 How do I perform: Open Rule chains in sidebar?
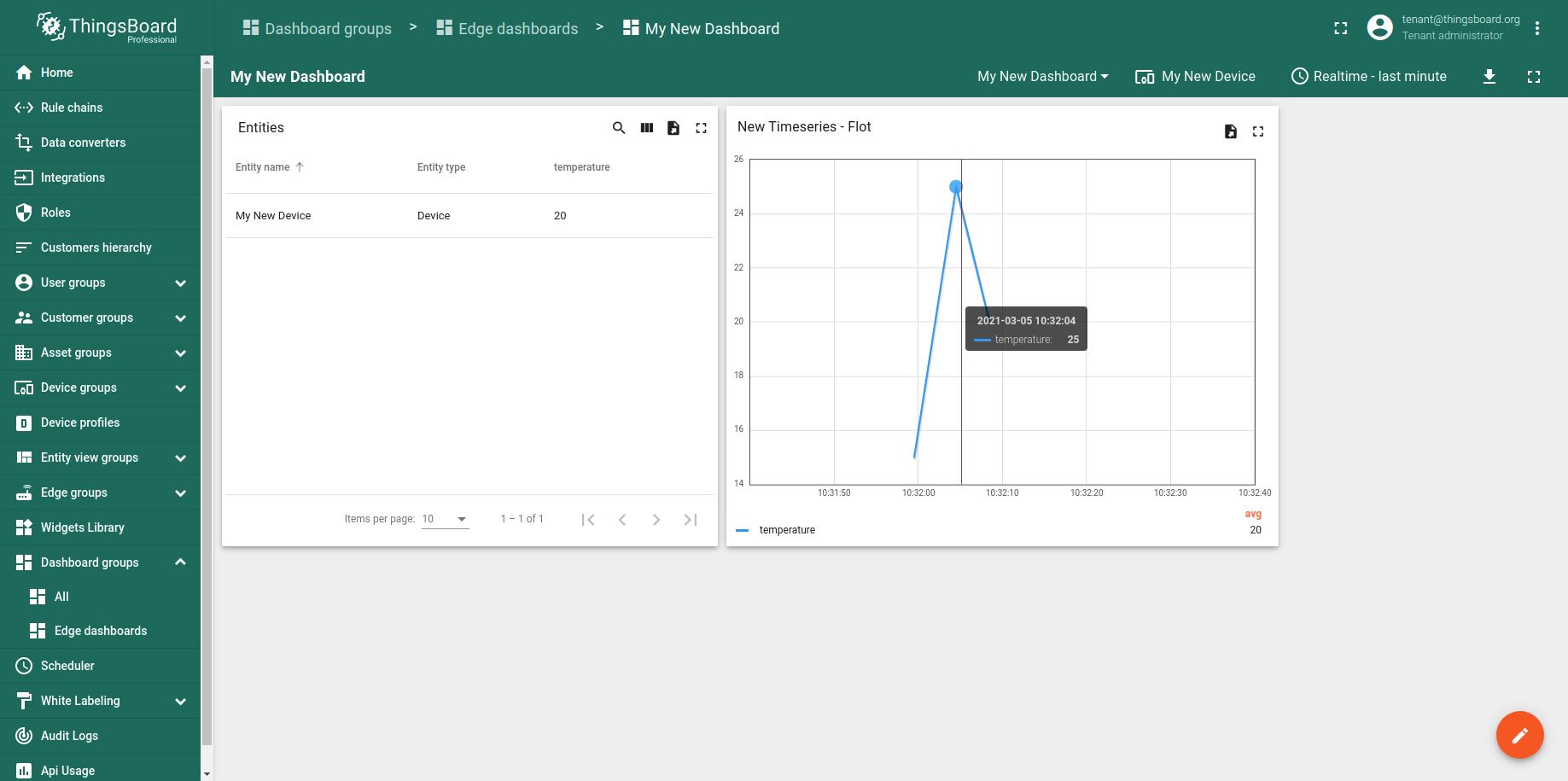[100, 108]
